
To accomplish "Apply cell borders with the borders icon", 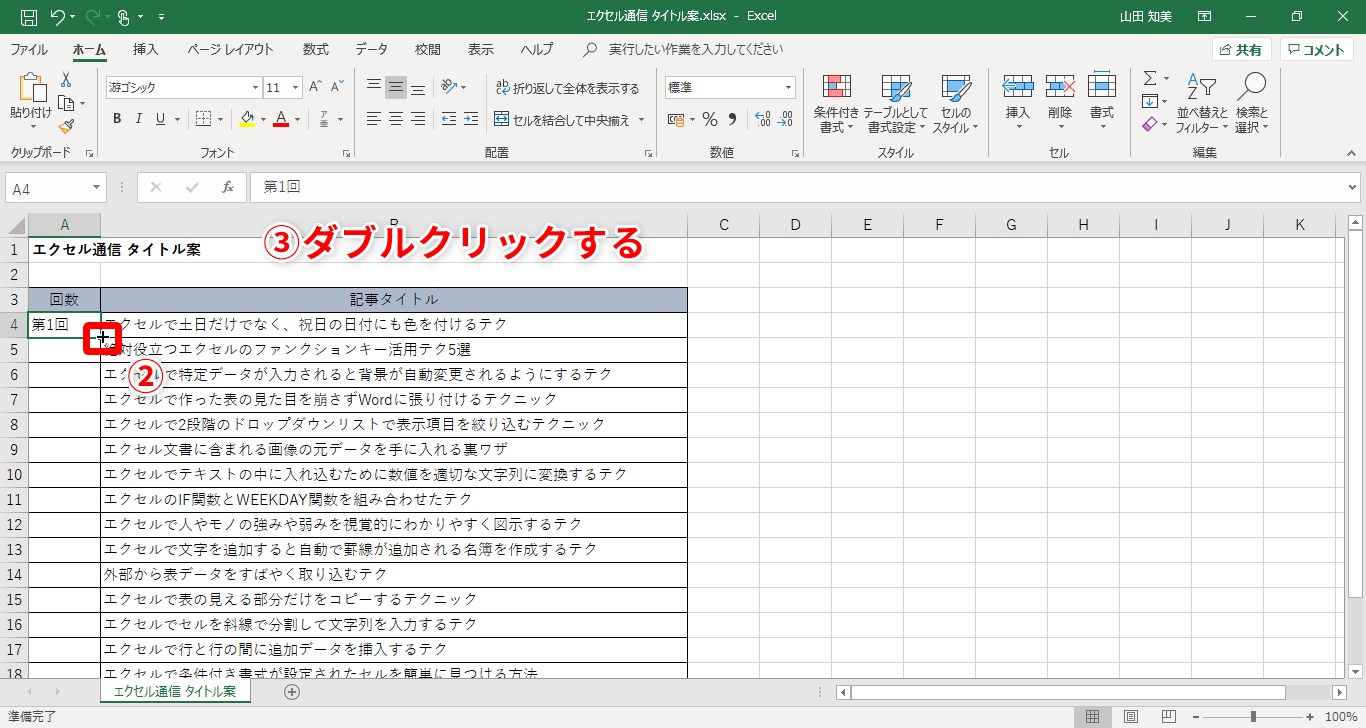I will 202,120.
